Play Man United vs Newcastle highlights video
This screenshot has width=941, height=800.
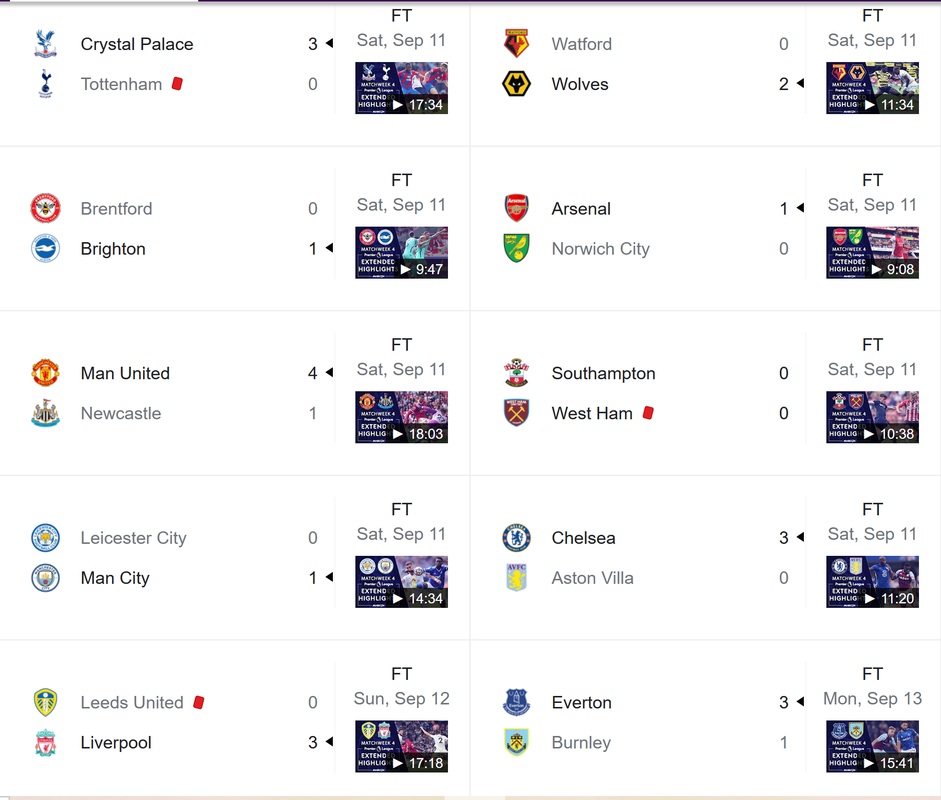point(401,417)
